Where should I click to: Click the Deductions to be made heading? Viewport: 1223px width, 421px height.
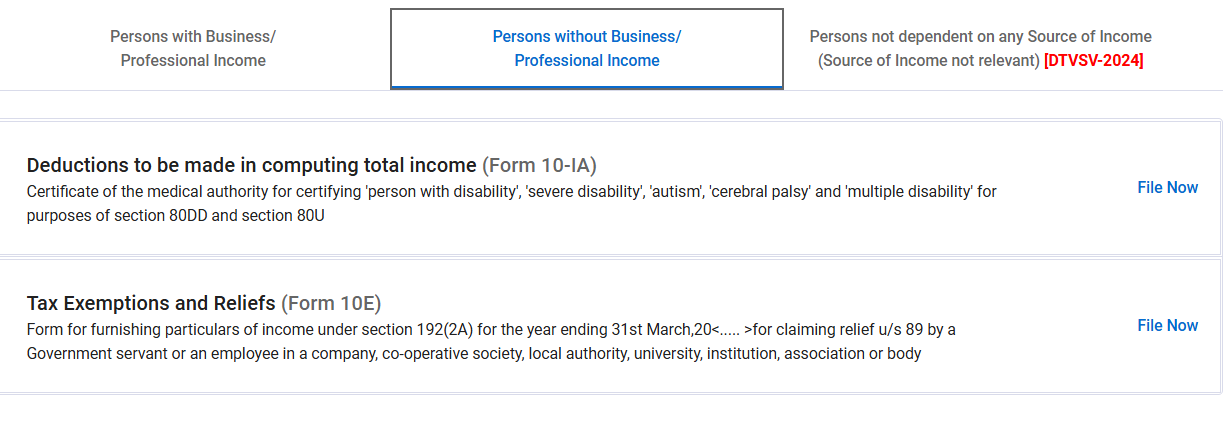point(251,165)
